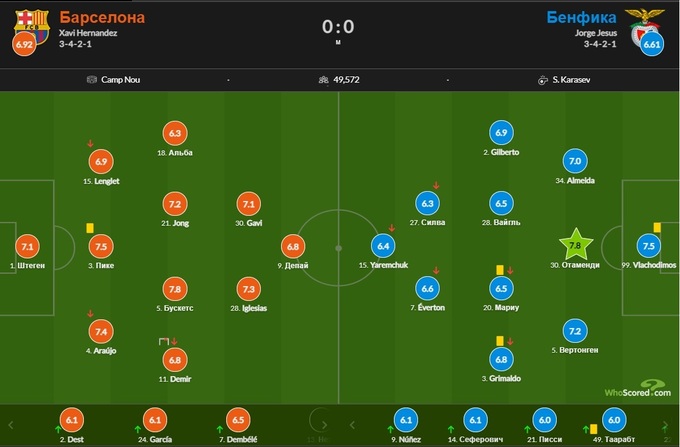Open Barcelona team name link
The height and width of the screenshot is (447, 680).
pyautogui.click(x=102, y=18)
